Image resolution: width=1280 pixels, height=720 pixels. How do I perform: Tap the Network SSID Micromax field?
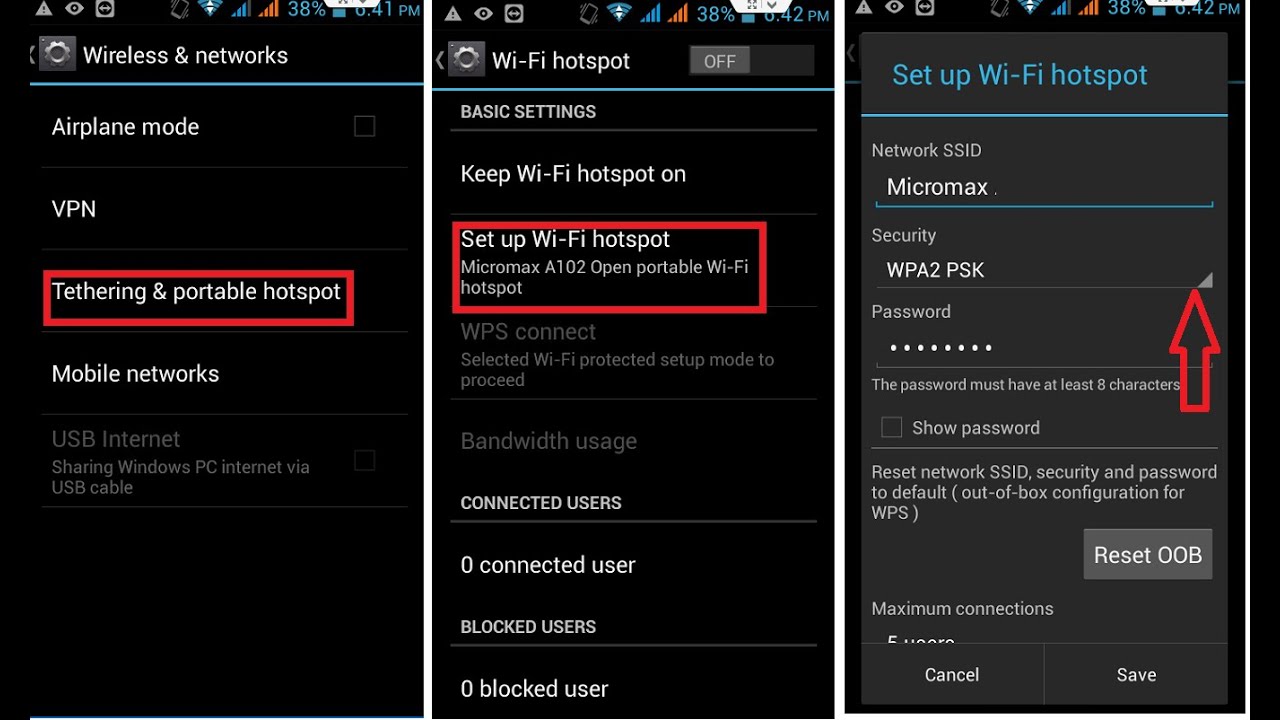[x=1044, y=187]
